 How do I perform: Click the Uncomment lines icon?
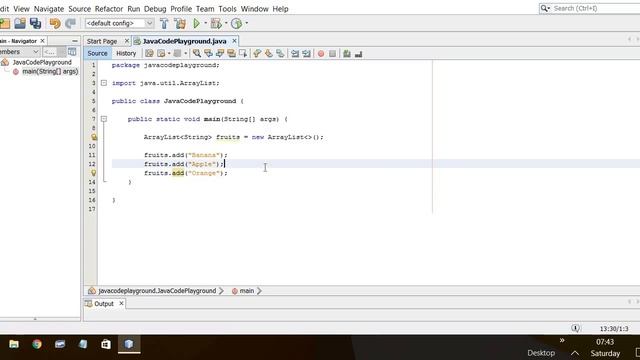pyautogui.click(x=358, y=53)
